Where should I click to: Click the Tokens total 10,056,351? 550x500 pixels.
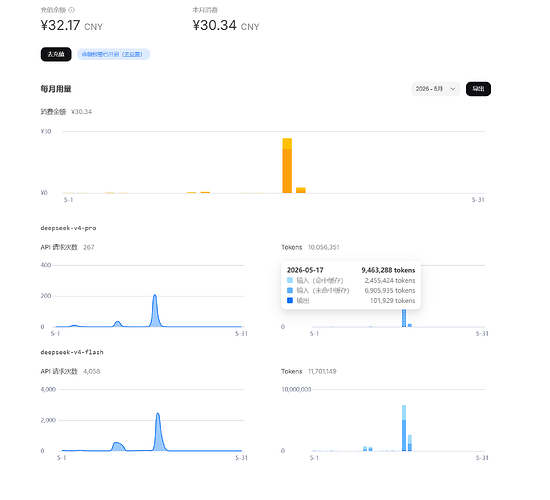(x=323, y=247)
